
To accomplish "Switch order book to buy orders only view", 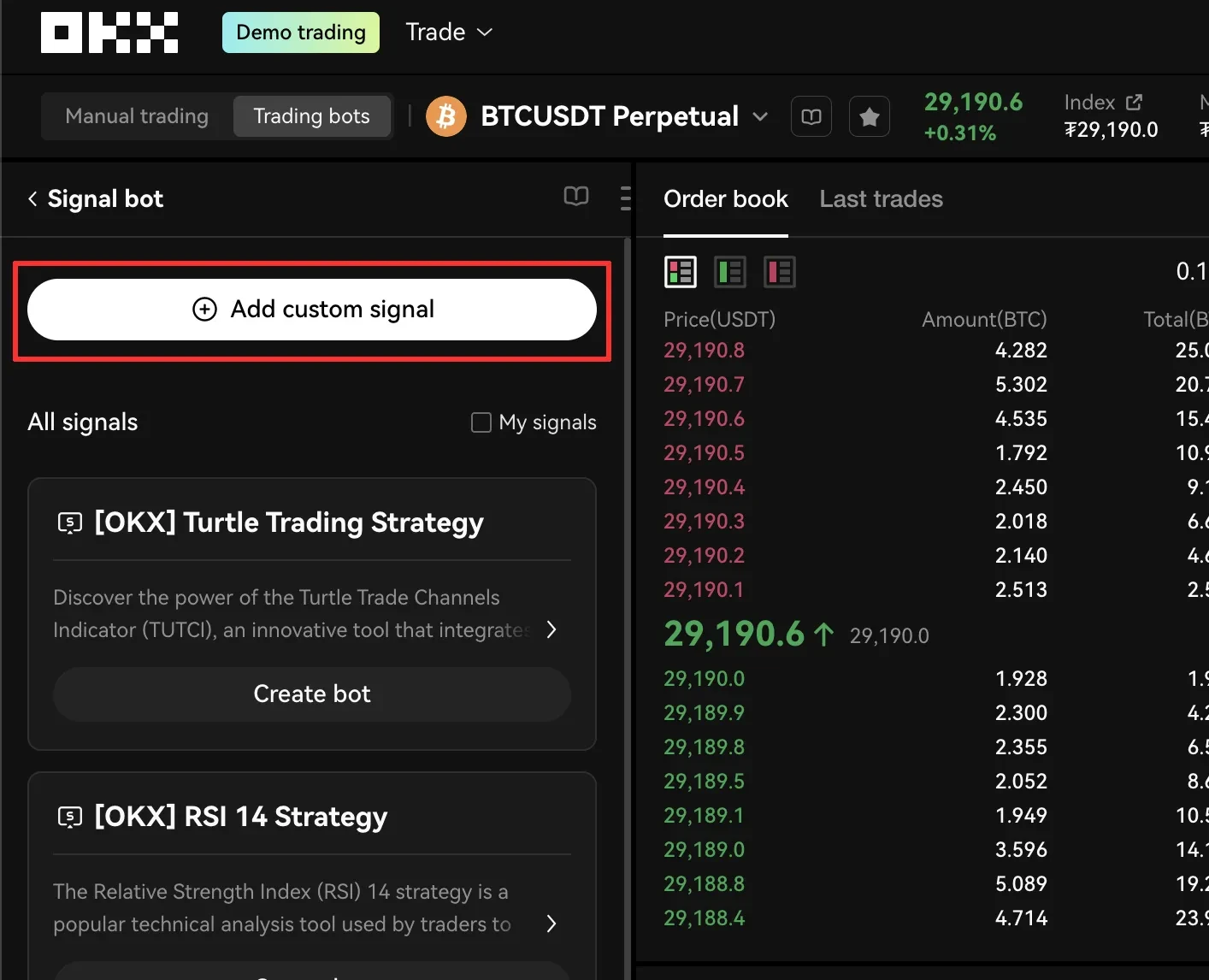I will click(729, 271).
